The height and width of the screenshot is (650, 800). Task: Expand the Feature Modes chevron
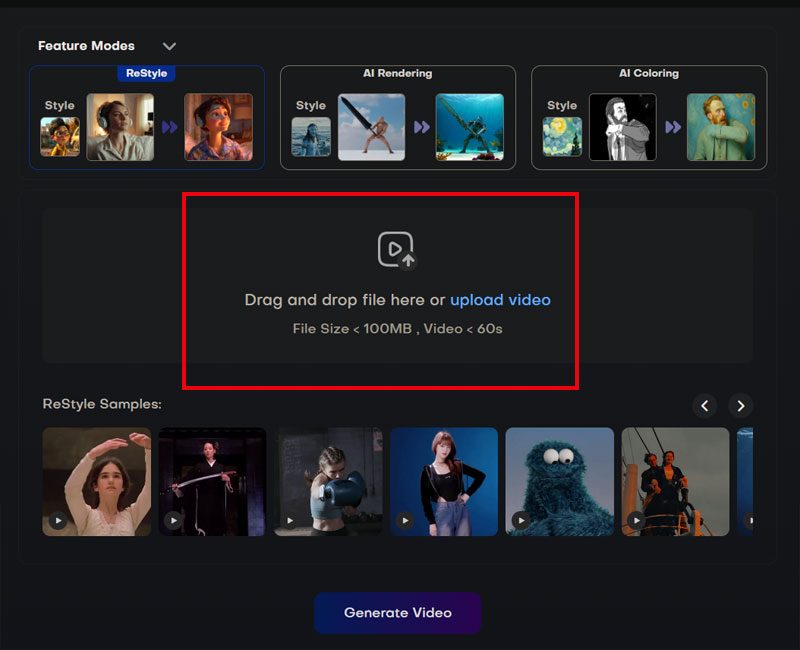[x=169, y=46]
